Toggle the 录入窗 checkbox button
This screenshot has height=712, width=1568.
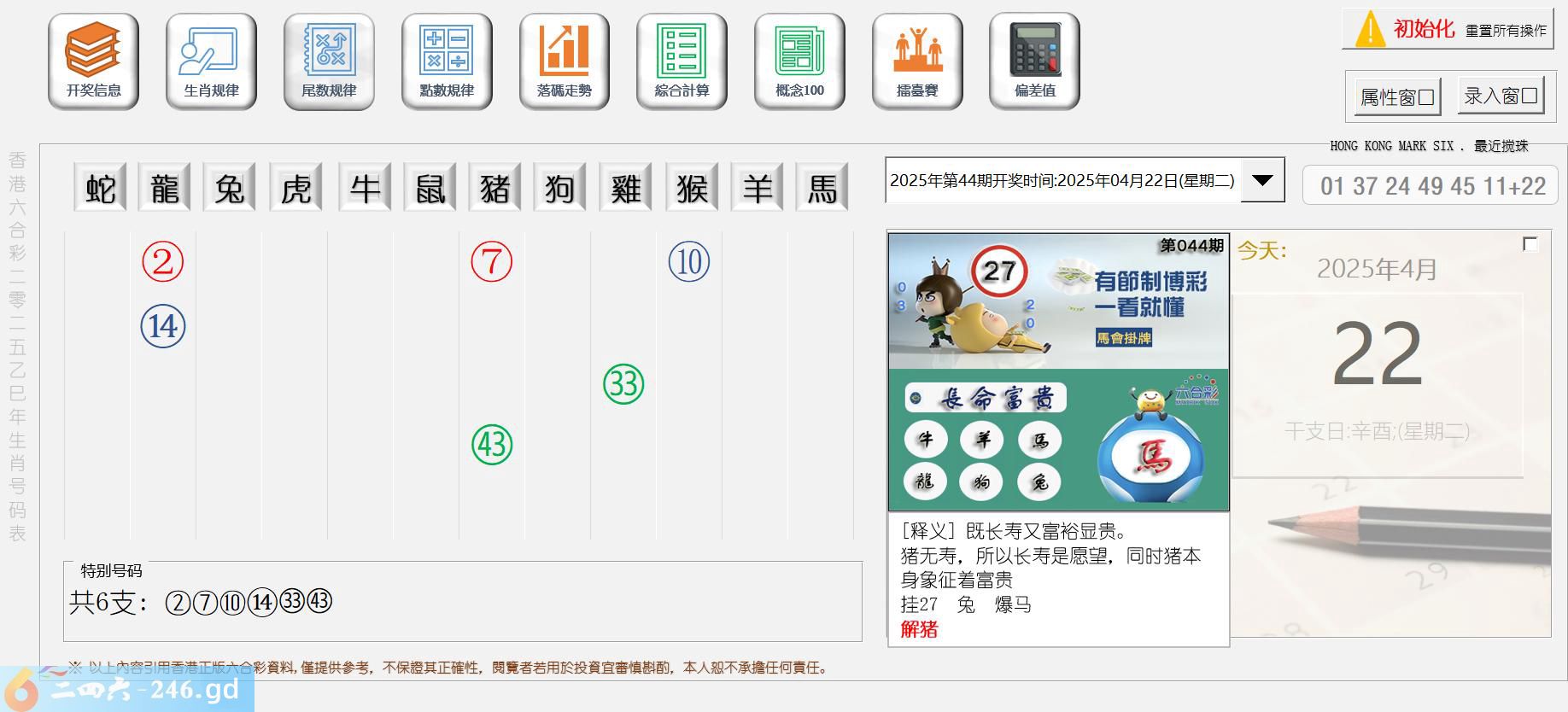(1501, 96)
